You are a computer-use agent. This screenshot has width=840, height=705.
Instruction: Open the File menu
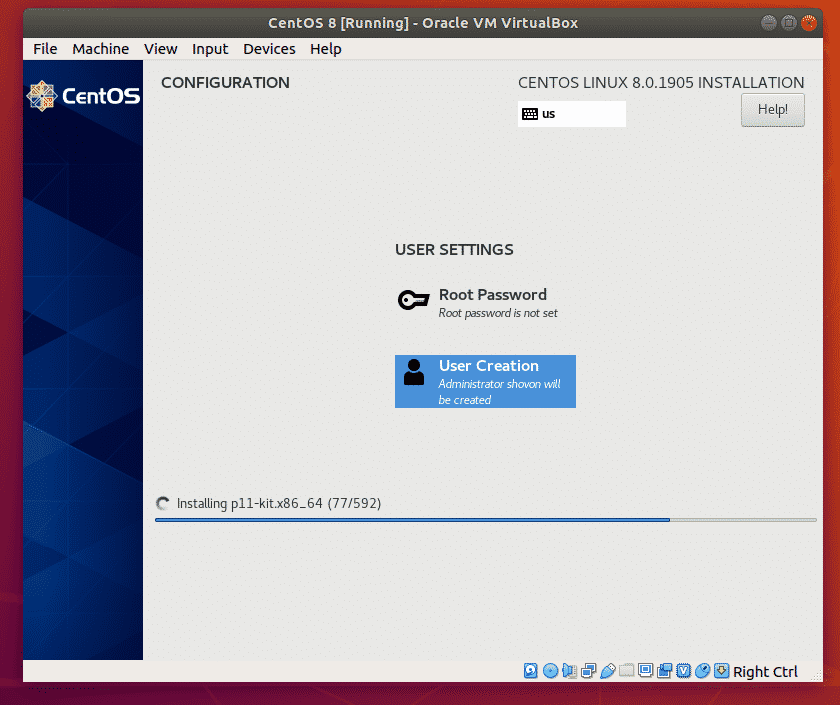tap(45, 49)
